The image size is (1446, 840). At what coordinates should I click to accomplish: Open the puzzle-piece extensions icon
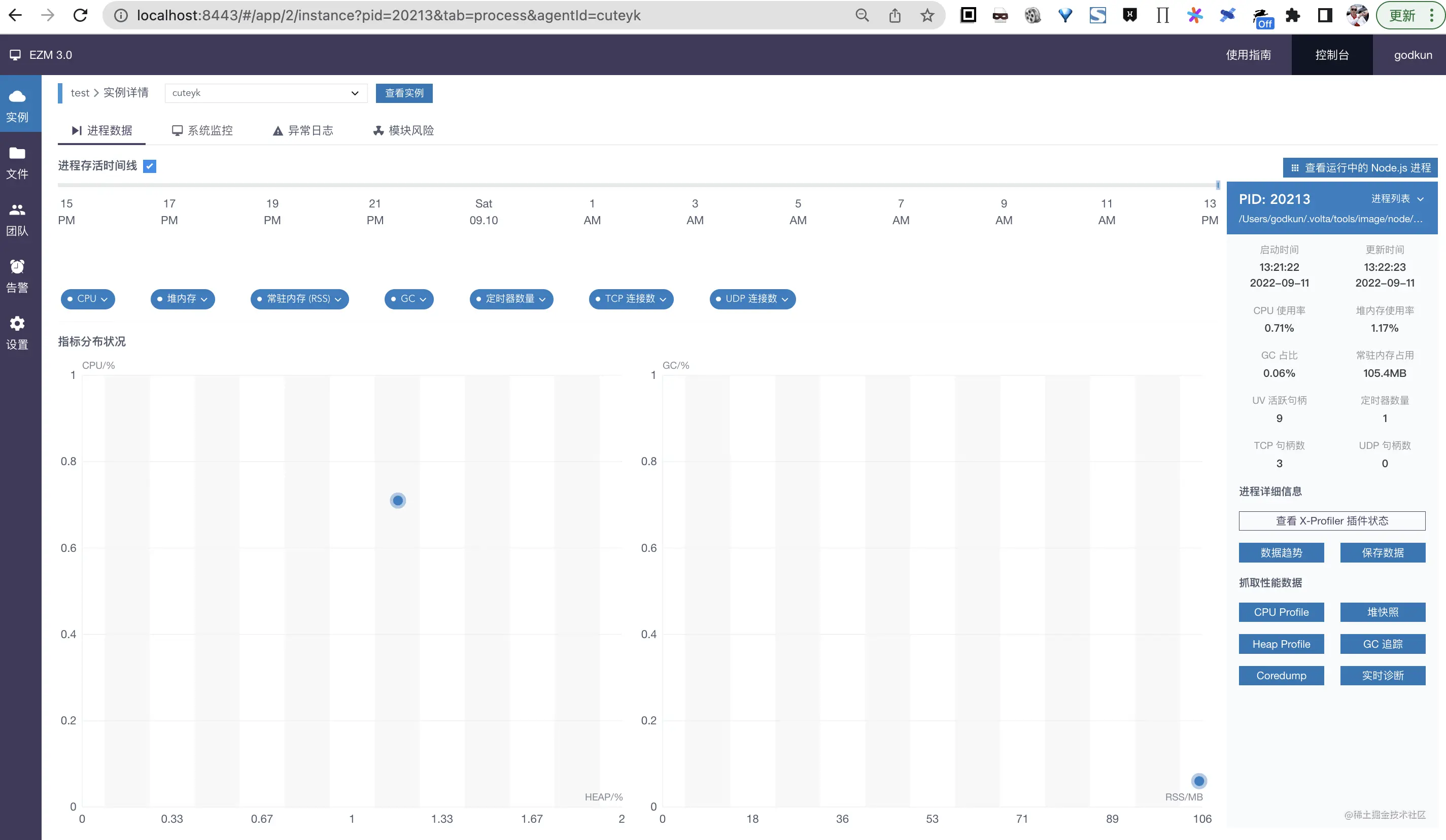coord(1292,16)
